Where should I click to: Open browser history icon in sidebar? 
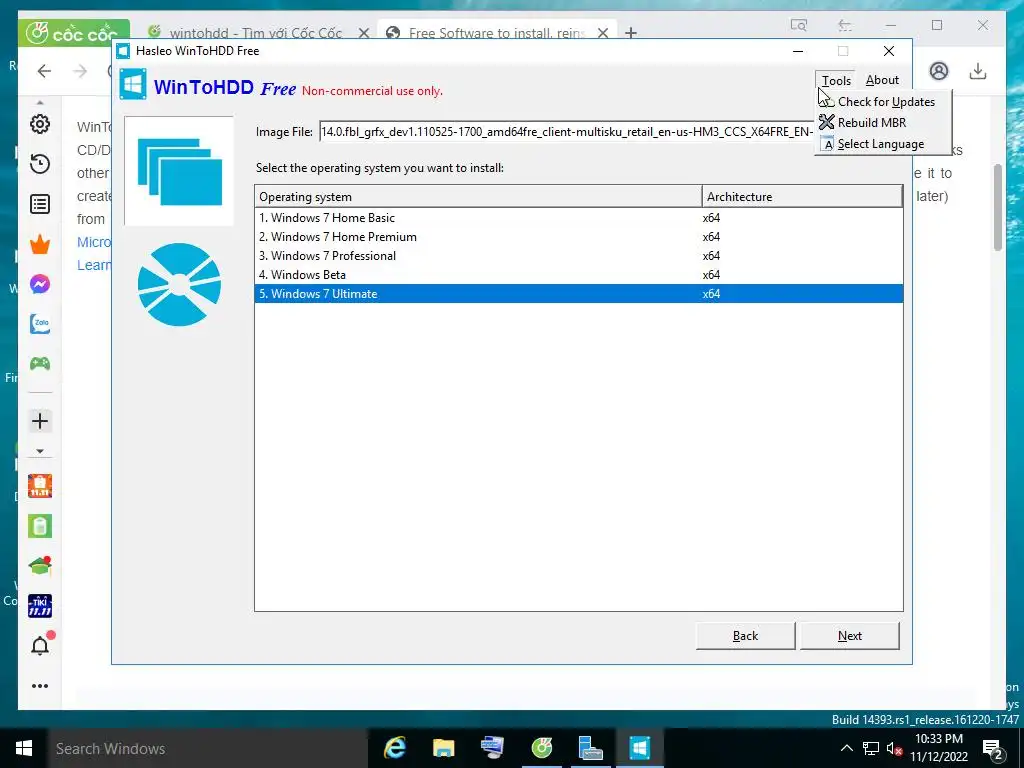pos(40,163)
